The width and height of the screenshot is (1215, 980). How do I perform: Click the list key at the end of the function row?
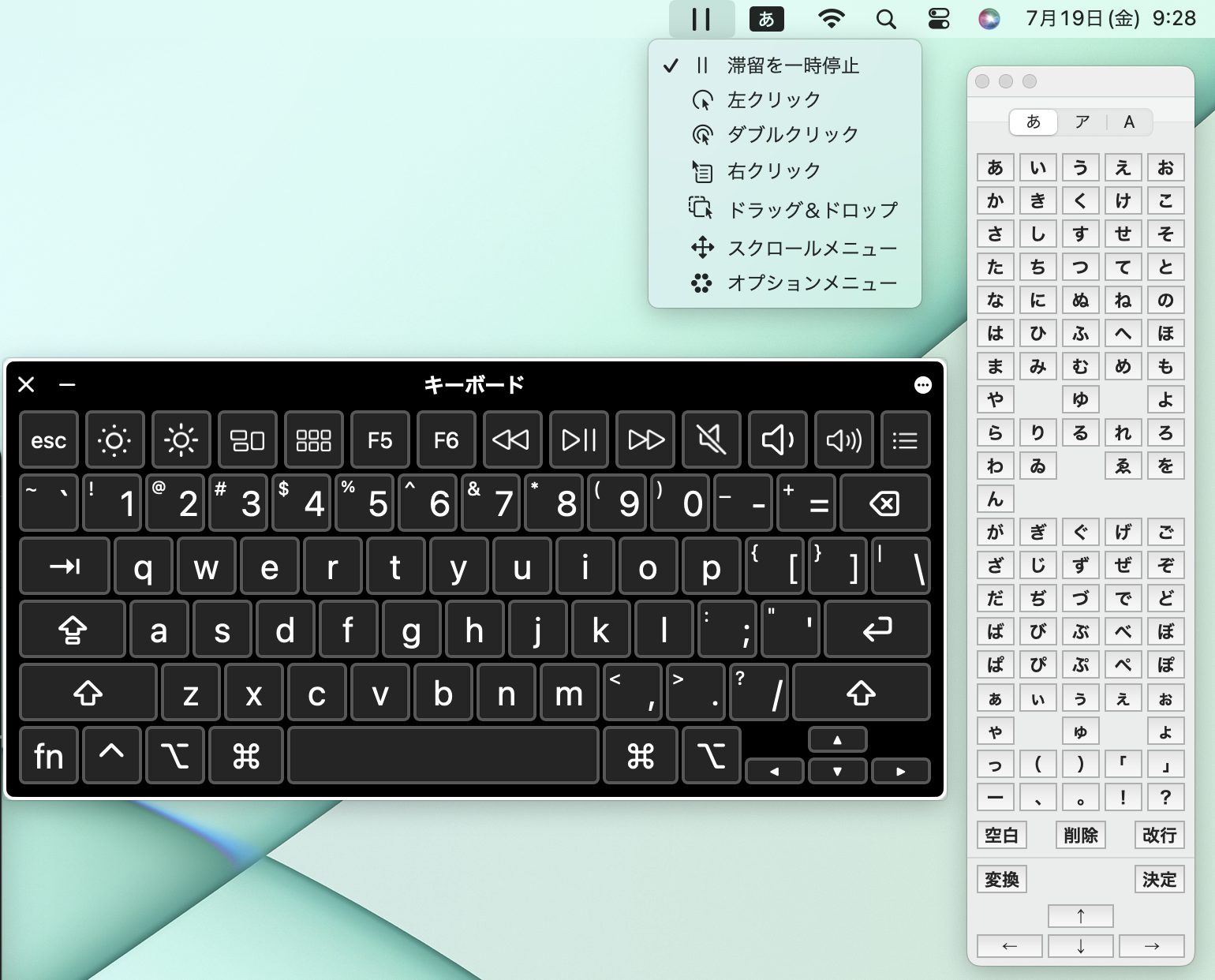click(x=906, y=440)
